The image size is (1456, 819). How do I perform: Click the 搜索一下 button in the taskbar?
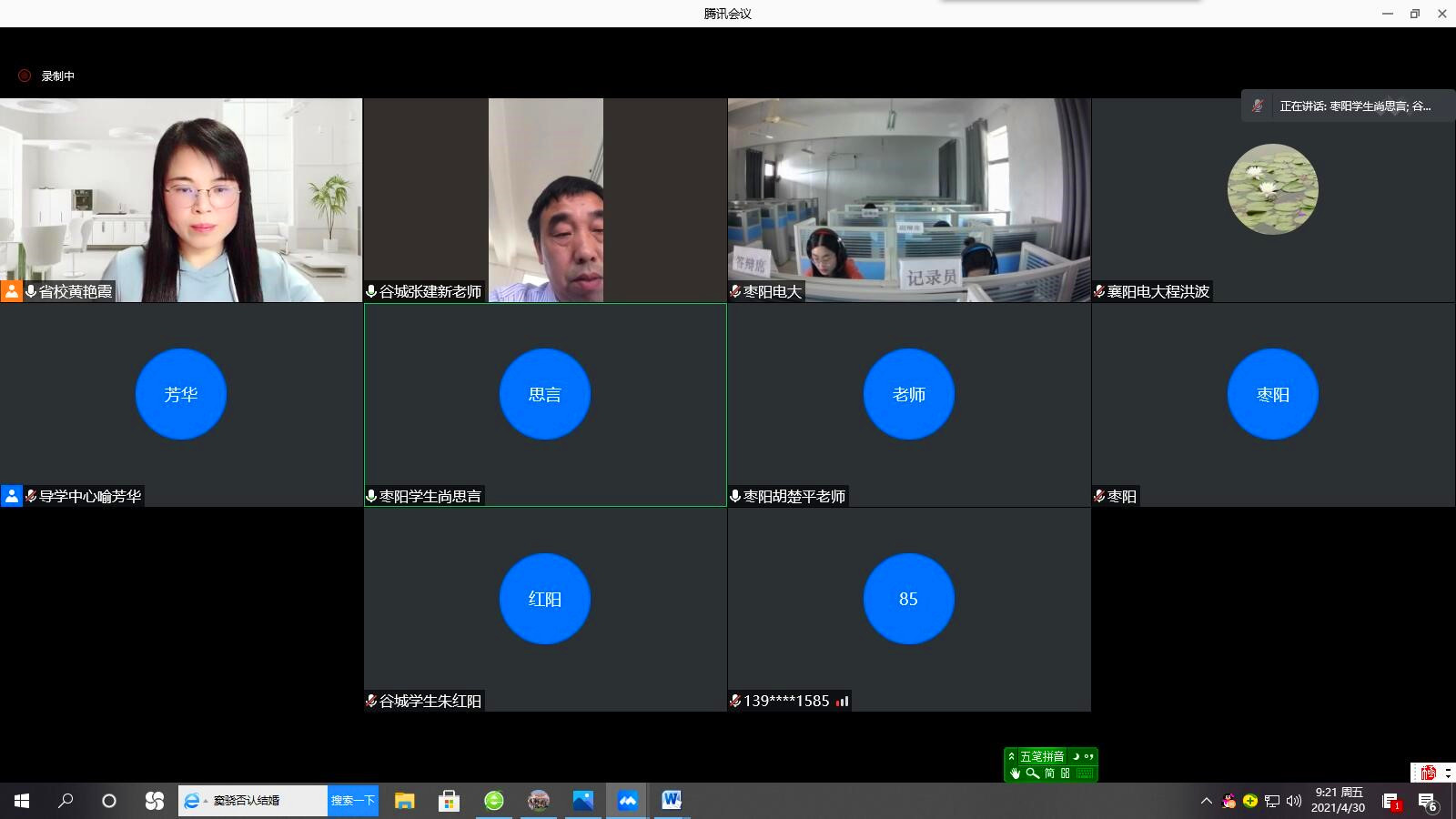(x=353, y=801)
